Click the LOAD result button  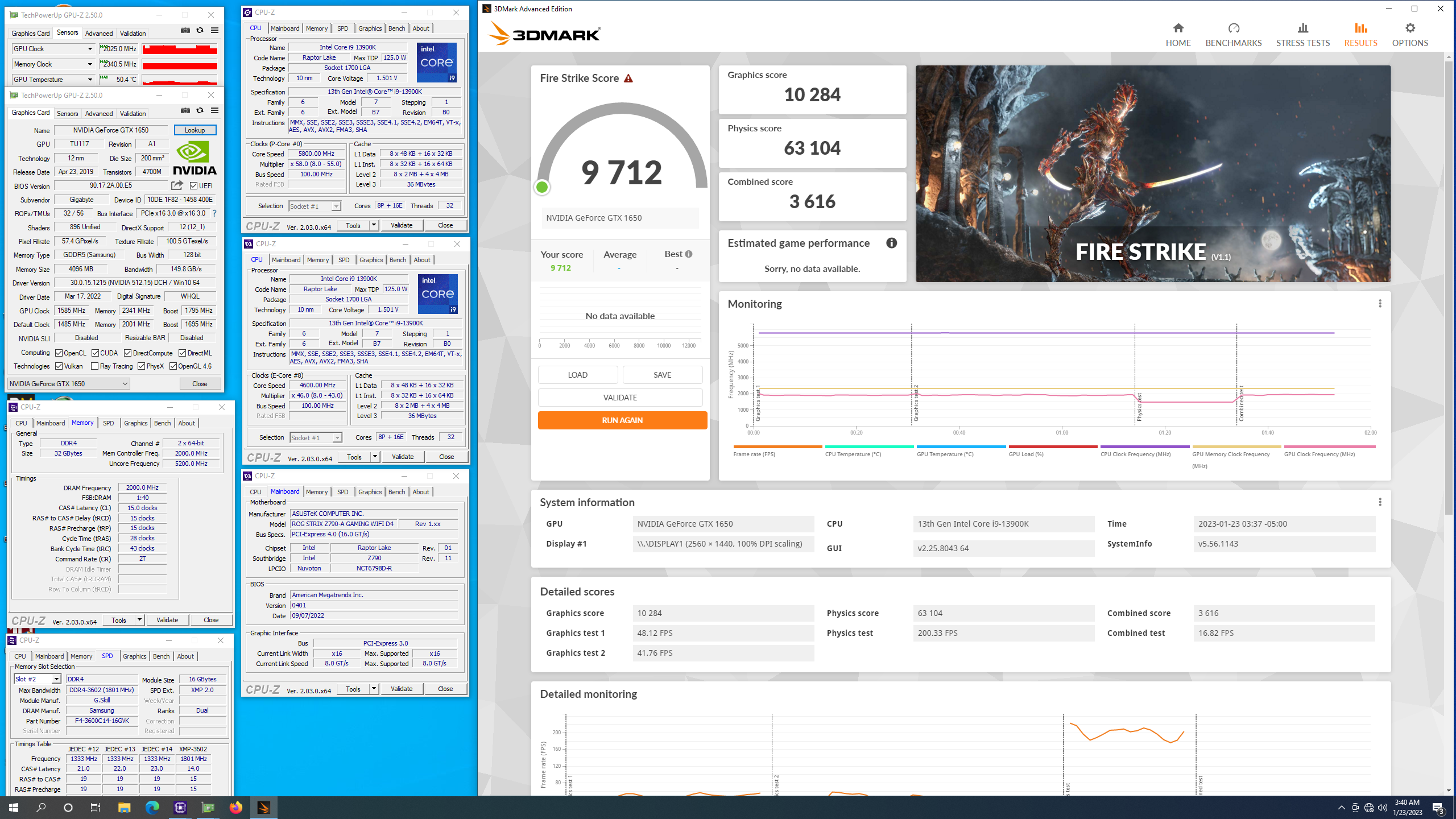coord(578,375)
